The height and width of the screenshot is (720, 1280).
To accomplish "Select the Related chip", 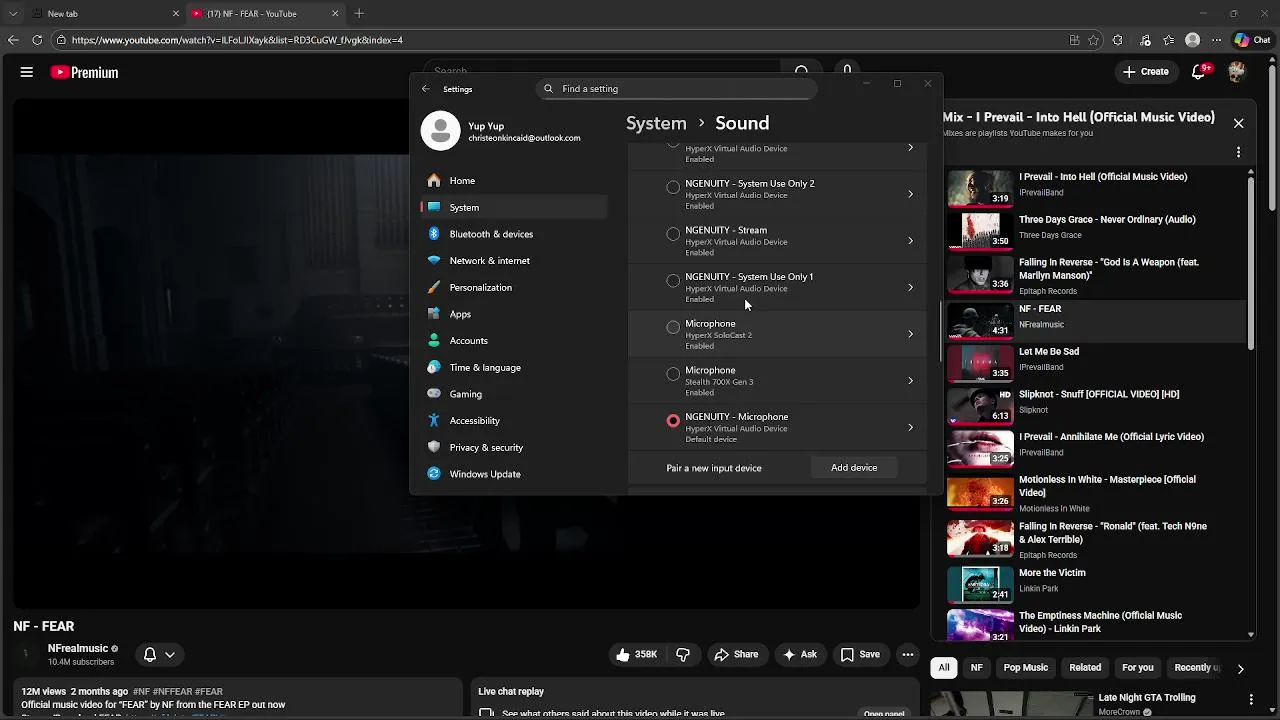I will tap(1085, 668).
